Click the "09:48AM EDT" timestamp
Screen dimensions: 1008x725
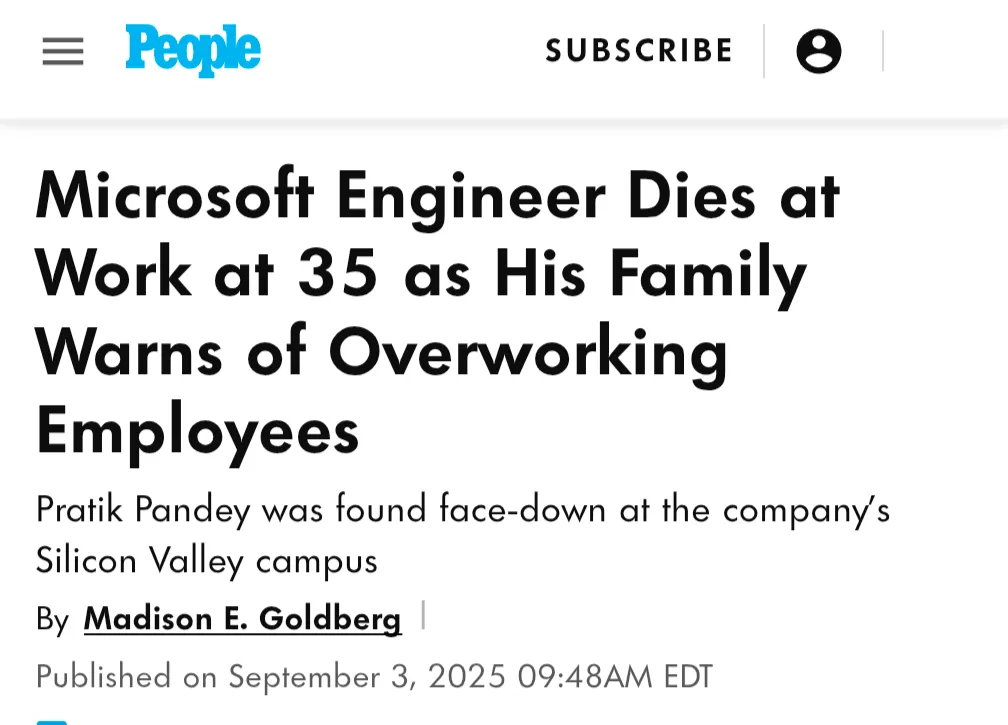(x=615, y=677)
